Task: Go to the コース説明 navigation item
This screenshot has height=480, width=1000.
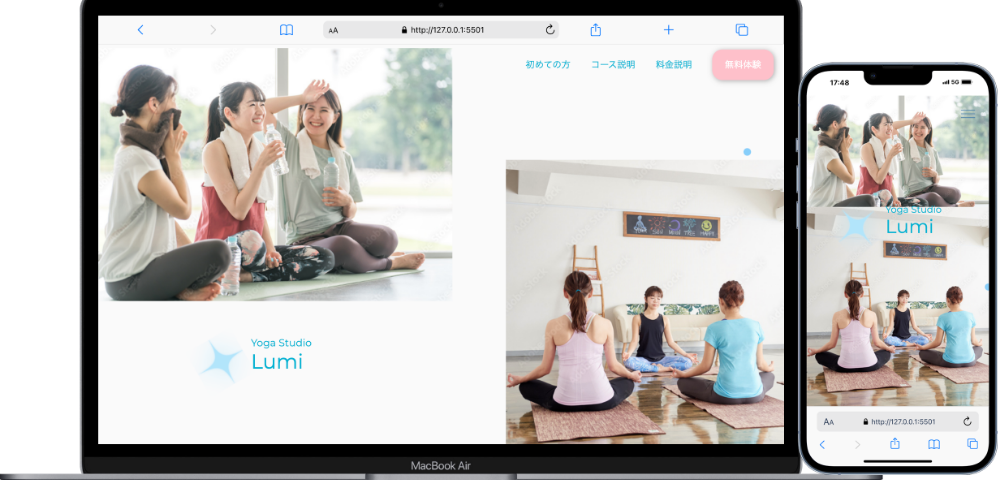Action: point(612,65)
